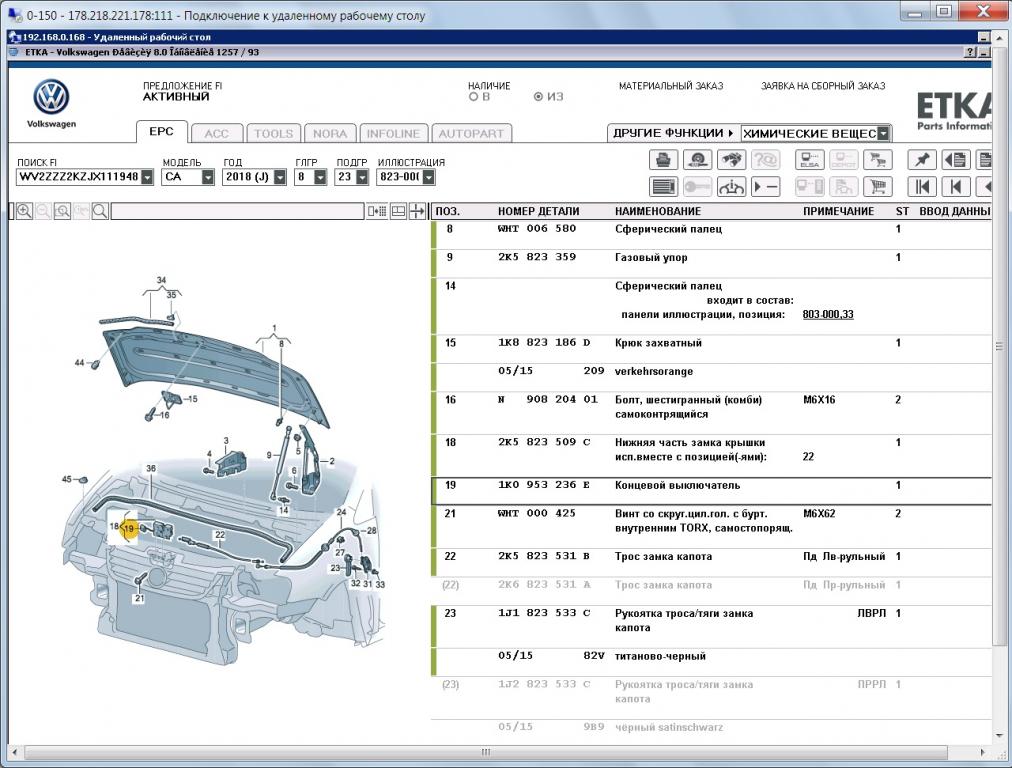Click the disc/media toolbar icon
The width and height of the screenshot is (1012, 768).
pyautogui.click(x=697, y=159)
